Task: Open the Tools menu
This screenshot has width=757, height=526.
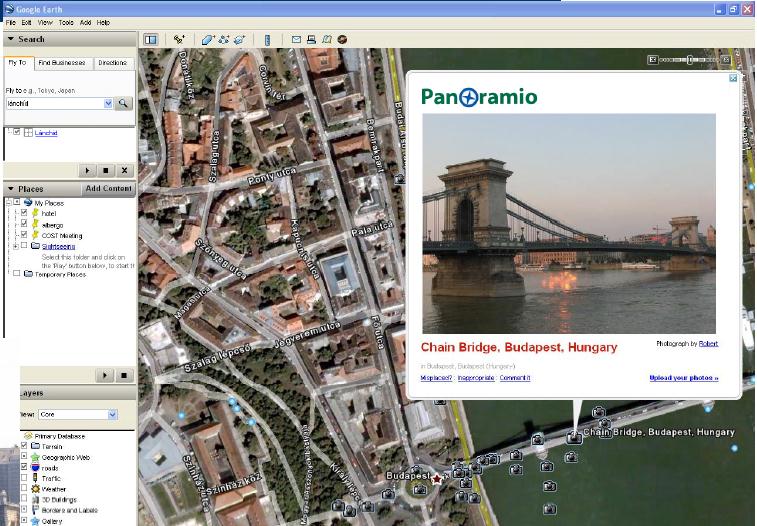Action: coord(66,22)
